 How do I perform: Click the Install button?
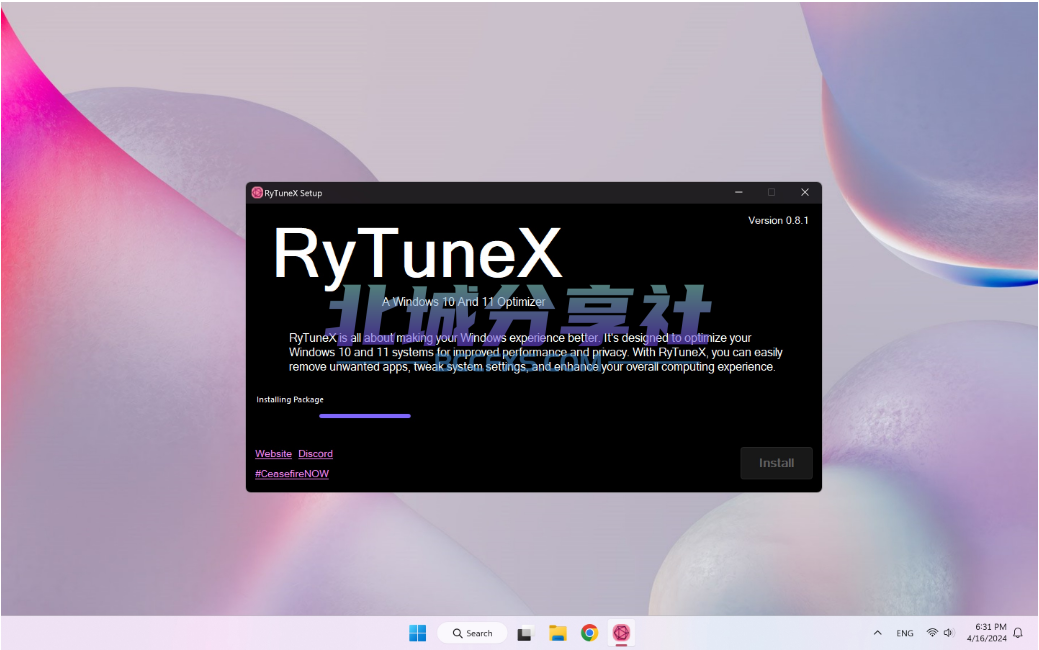click(x=776, y=463)
